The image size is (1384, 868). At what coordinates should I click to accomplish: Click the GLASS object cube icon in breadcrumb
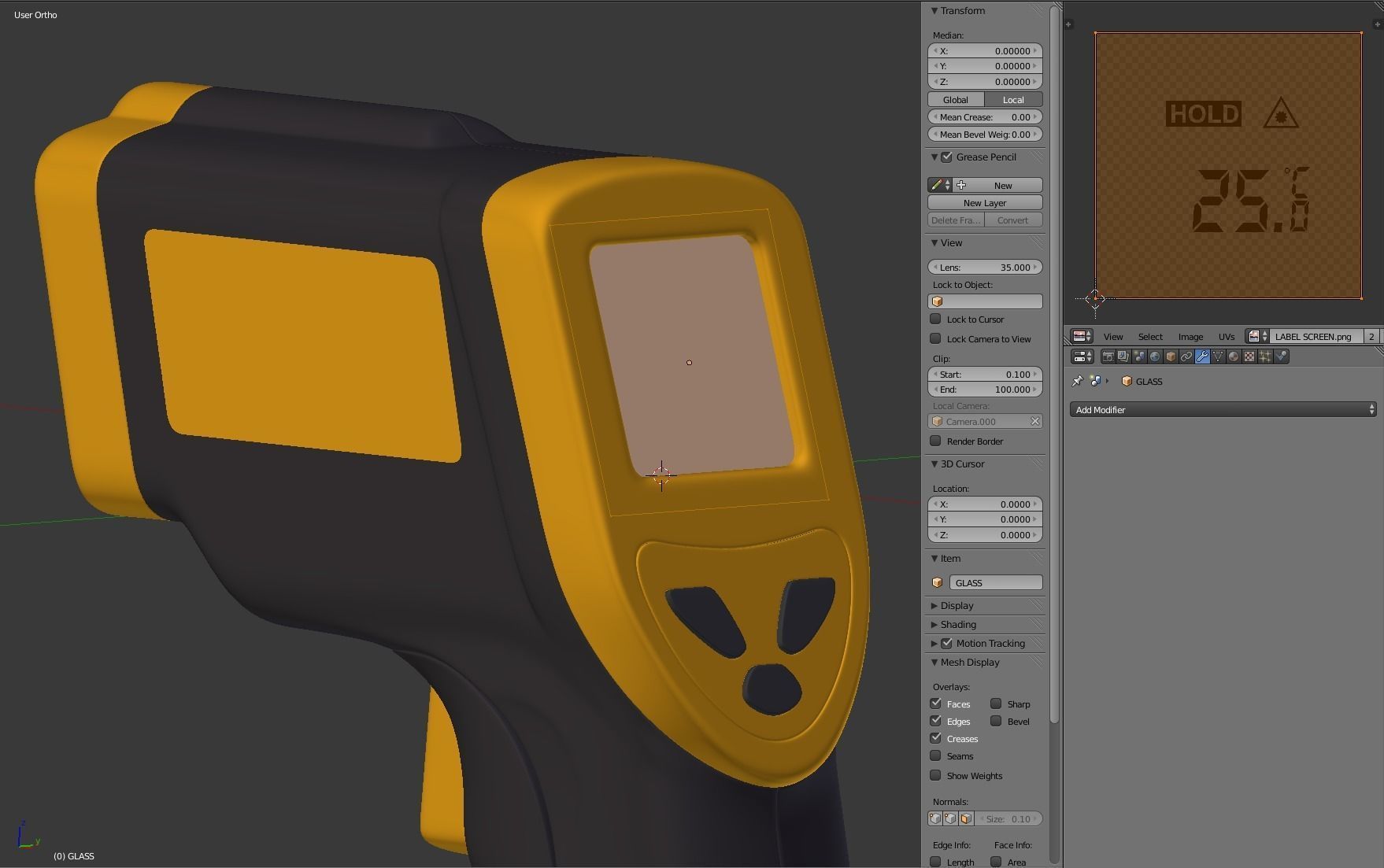click(1127, 381)
